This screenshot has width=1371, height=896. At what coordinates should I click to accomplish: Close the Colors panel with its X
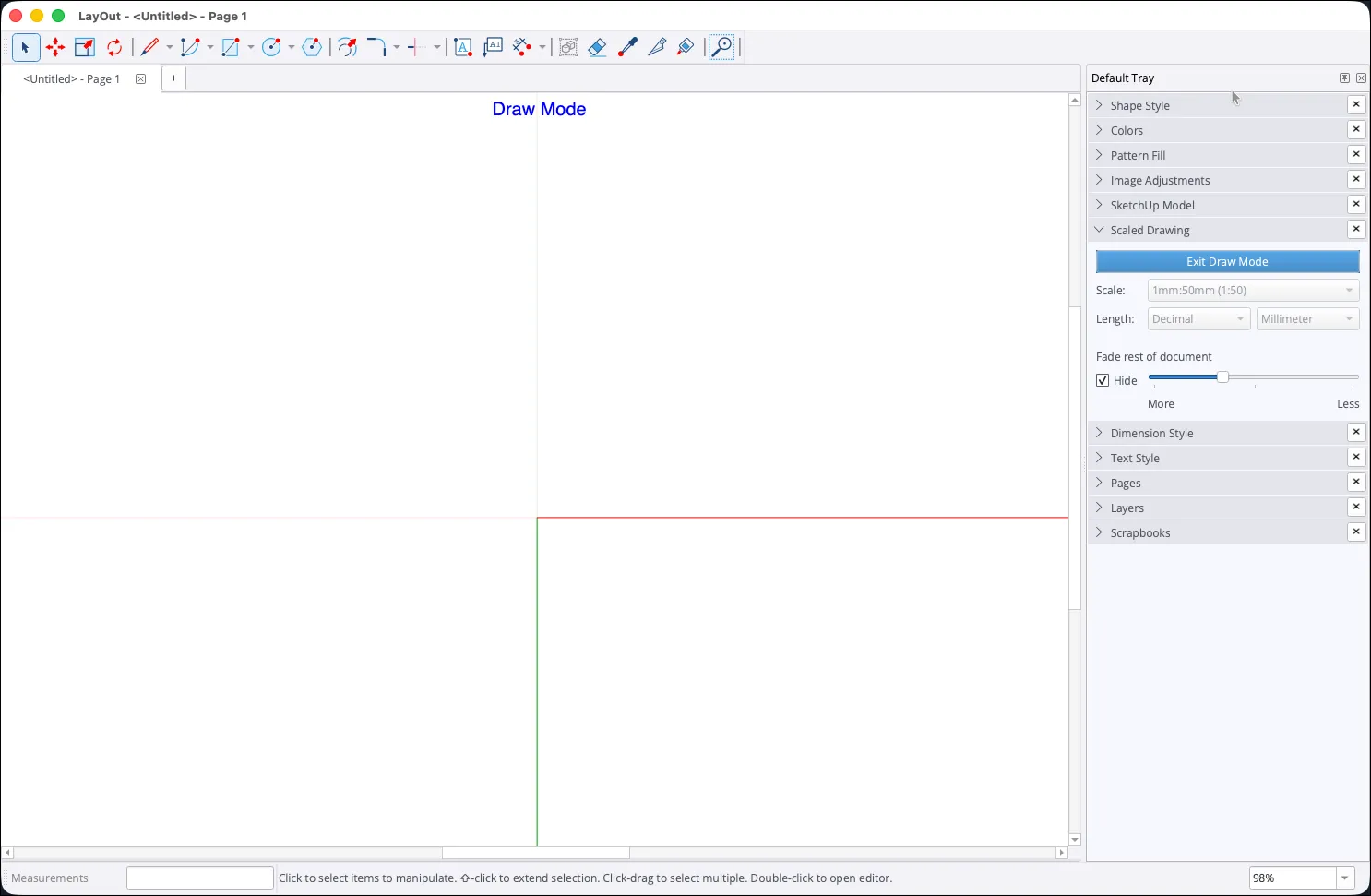[x=1356, y=130]
